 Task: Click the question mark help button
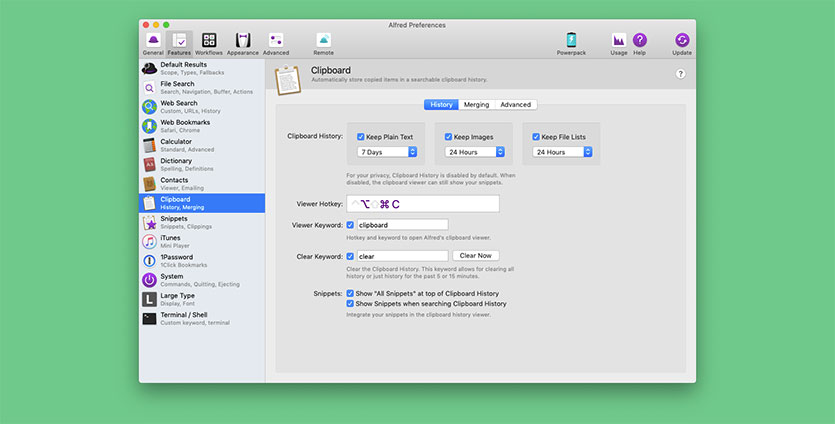(680, 74)
